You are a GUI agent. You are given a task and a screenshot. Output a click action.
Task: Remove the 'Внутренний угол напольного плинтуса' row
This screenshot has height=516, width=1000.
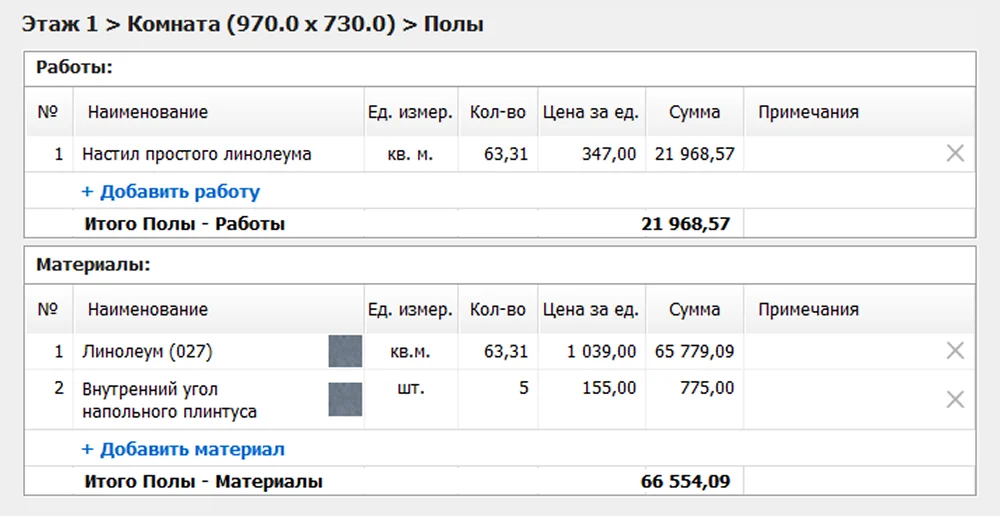[x=955, y=399]
